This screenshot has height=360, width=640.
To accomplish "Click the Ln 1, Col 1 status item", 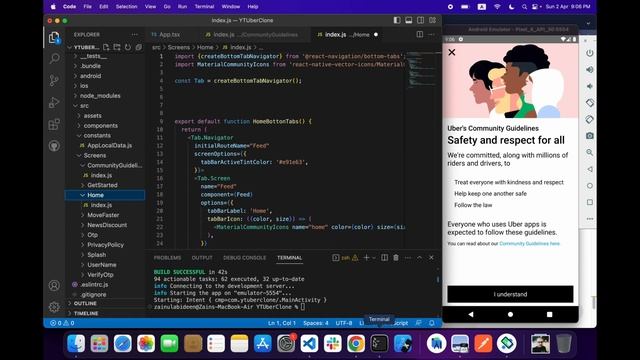I will click(x=282, y=323).
